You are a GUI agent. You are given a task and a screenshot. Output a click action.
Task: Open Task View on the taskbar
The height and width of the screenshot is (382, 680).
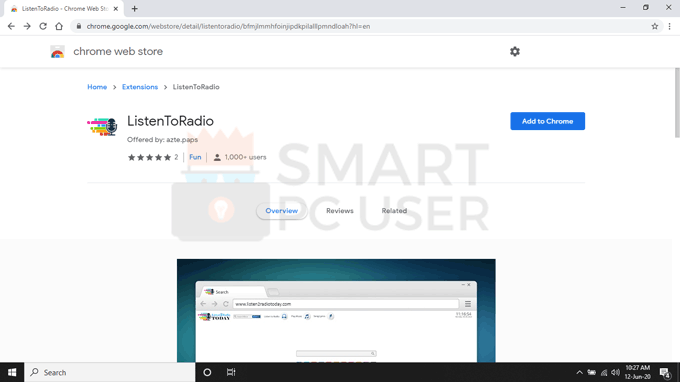(x=231, y=372)
